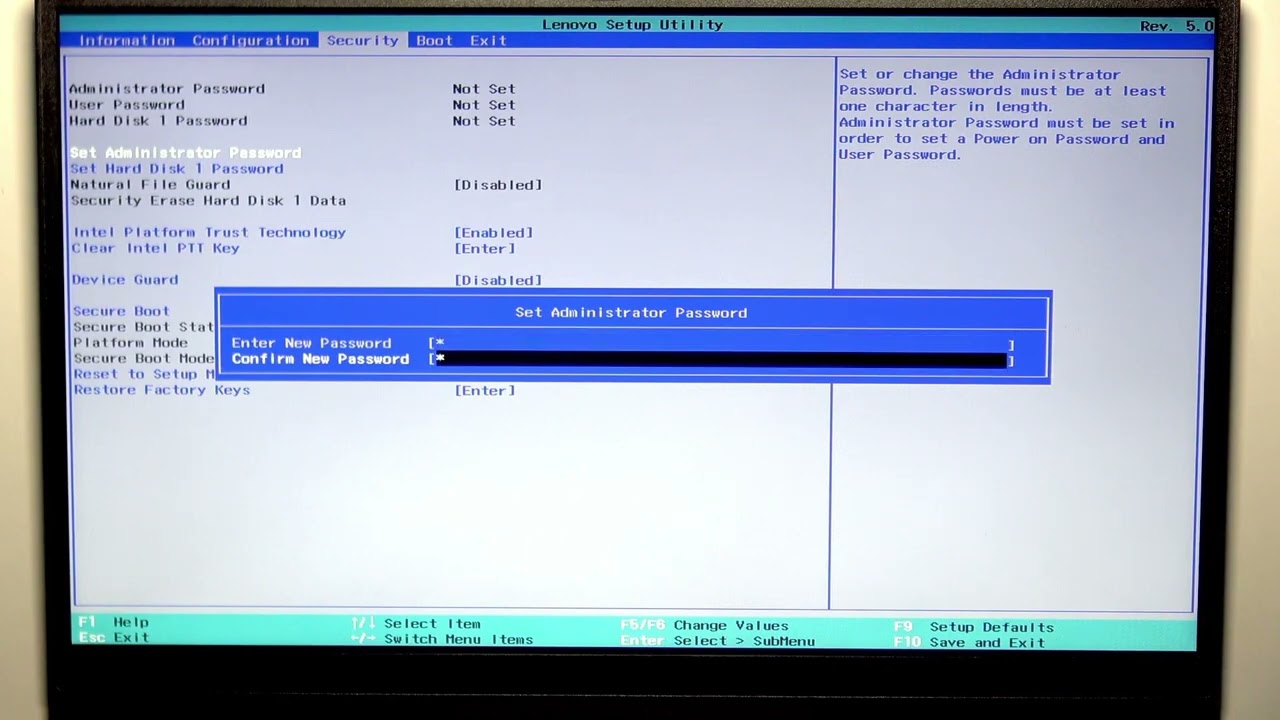Viewport: 1280px width, 720px height.
Task: Click Hard Disk 1 Password Not Set status
Action: 484,121
